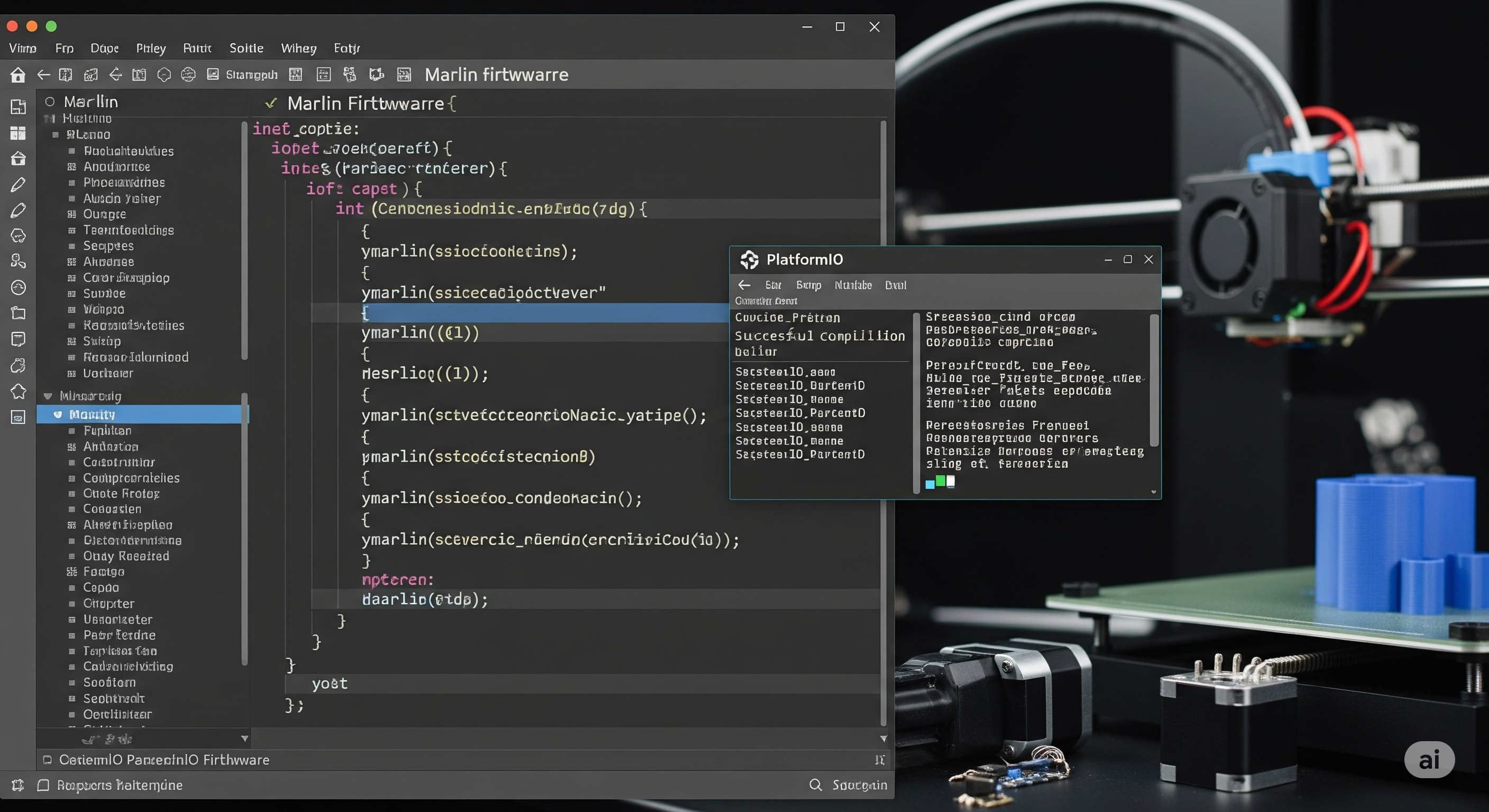
Task: Select the Paor Terdne tree item
Action: pyautogui.click(x=119, y=635)
